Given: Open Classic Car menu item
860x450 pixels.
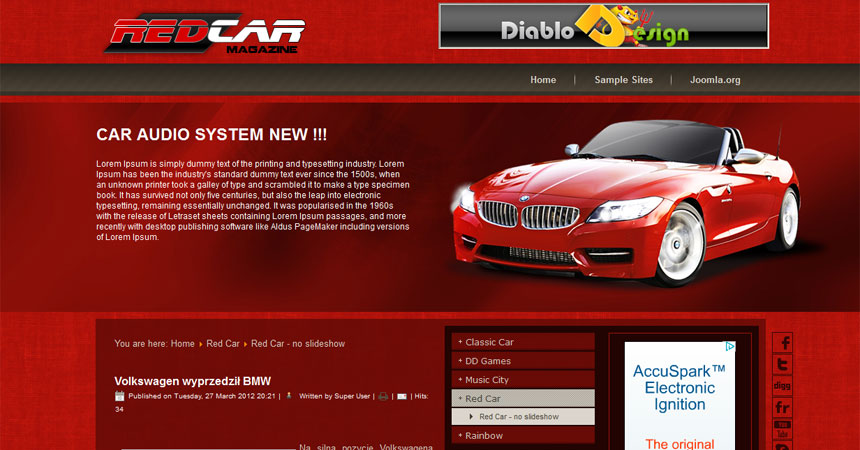Looking at the screenshot, I should [x=523, y=342].
